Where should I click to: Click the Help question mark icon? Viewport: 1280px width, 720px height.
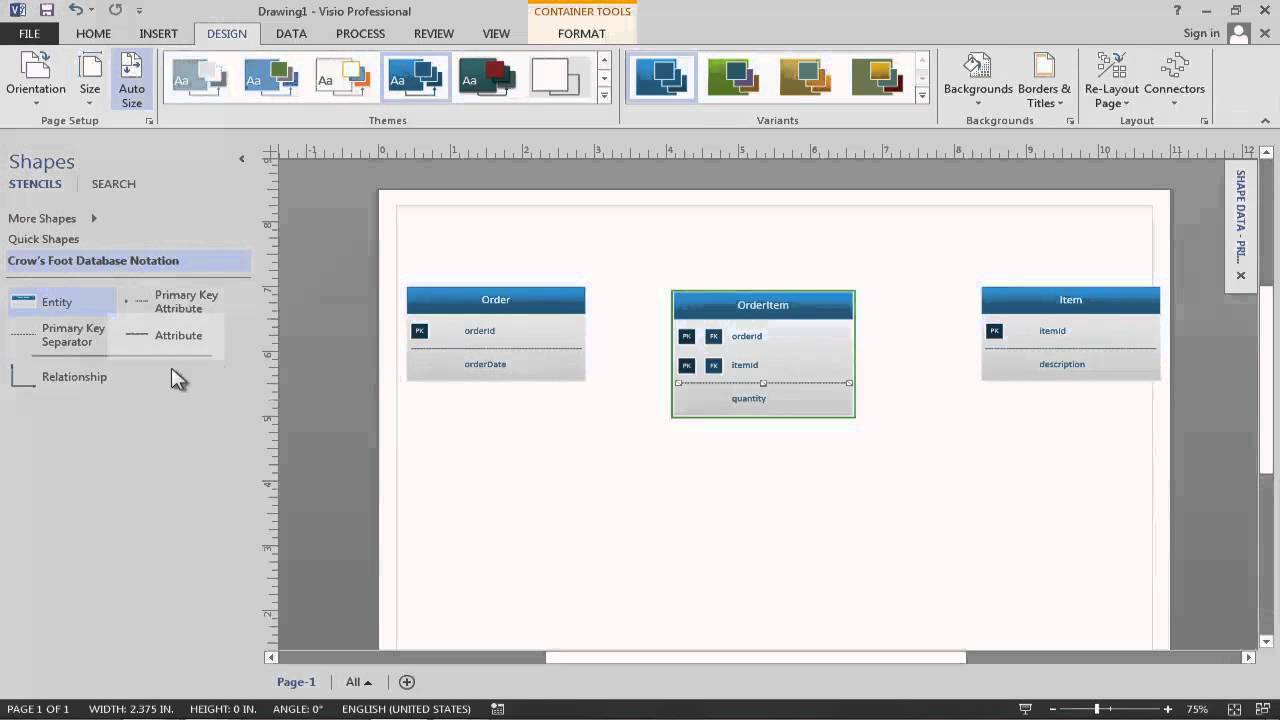(x=1177, y=10)
